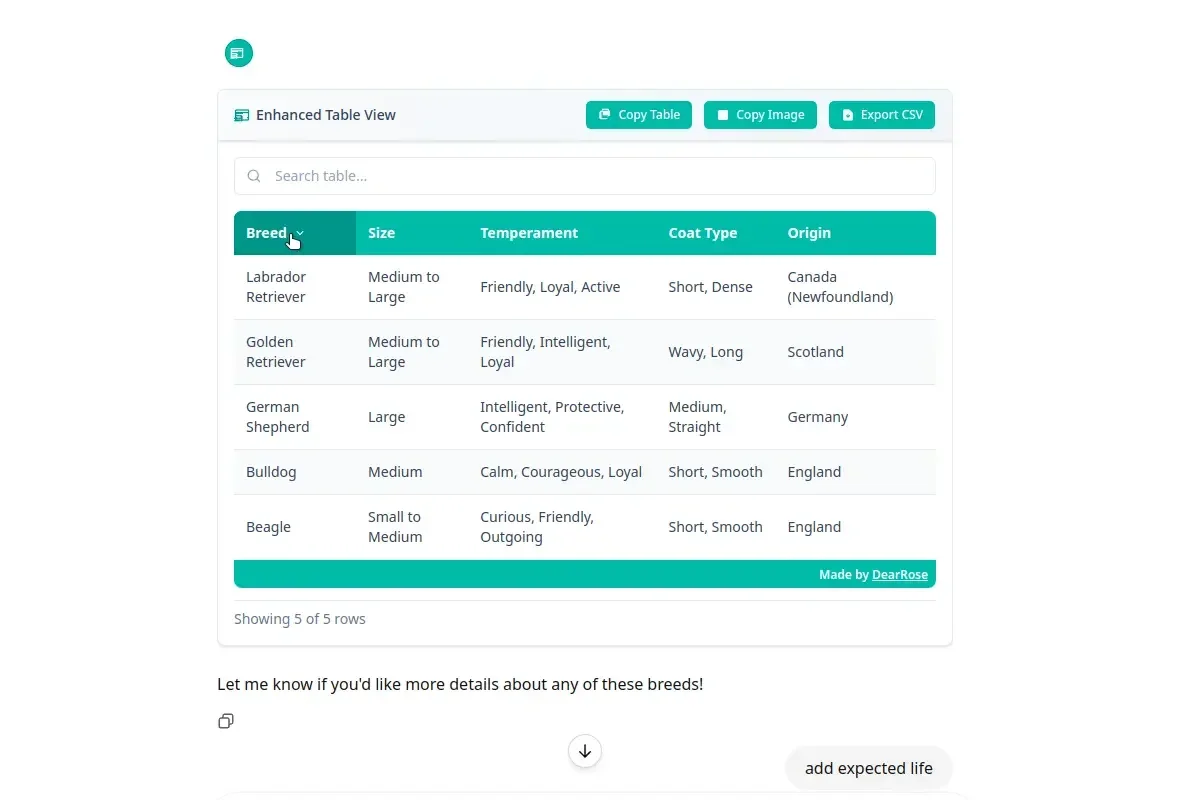Screen dimensions: 1200x800
Task: Export the table with Export CSV
Action: pyautogui.click(x=881, y=115)
